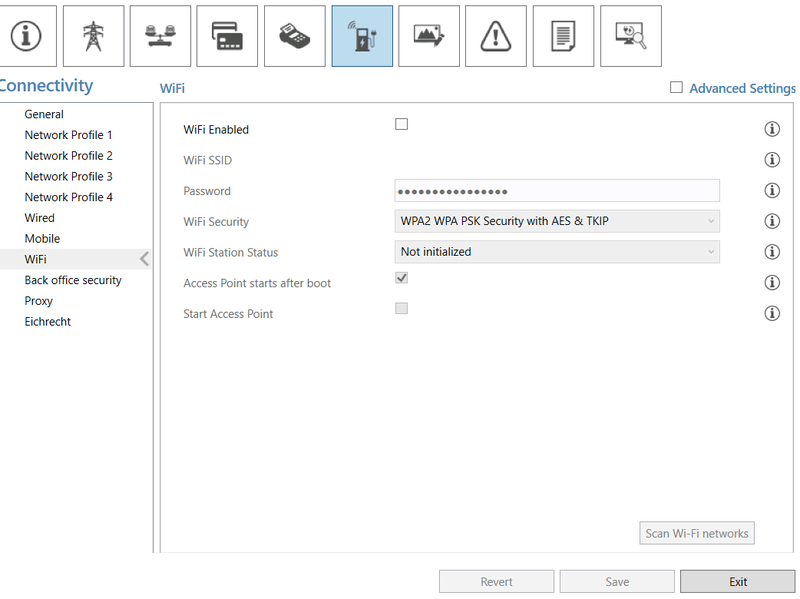This screenshot has width=800, height=599.
Task: Open Back office security settings
Action: point(73,280)
